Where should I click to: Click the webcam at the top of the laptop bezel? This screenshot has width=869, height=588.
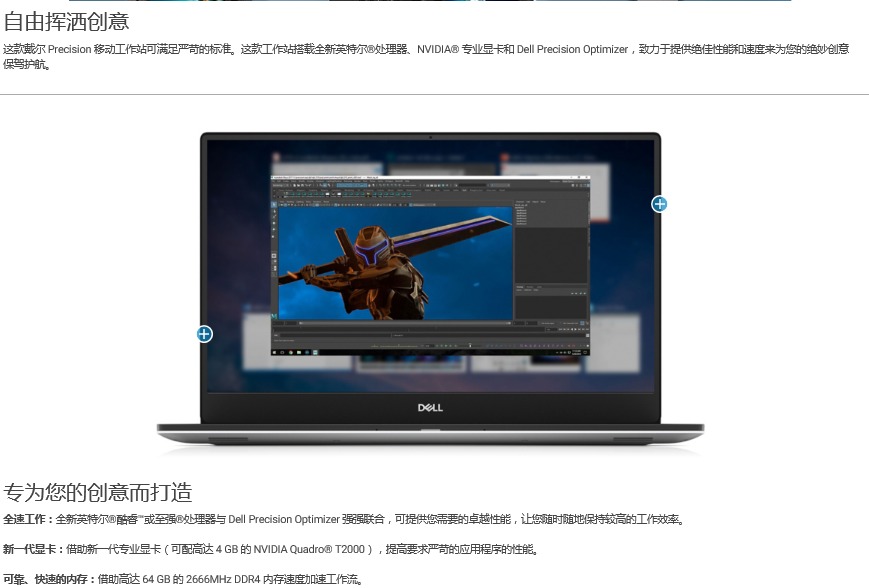pos(430,136)
